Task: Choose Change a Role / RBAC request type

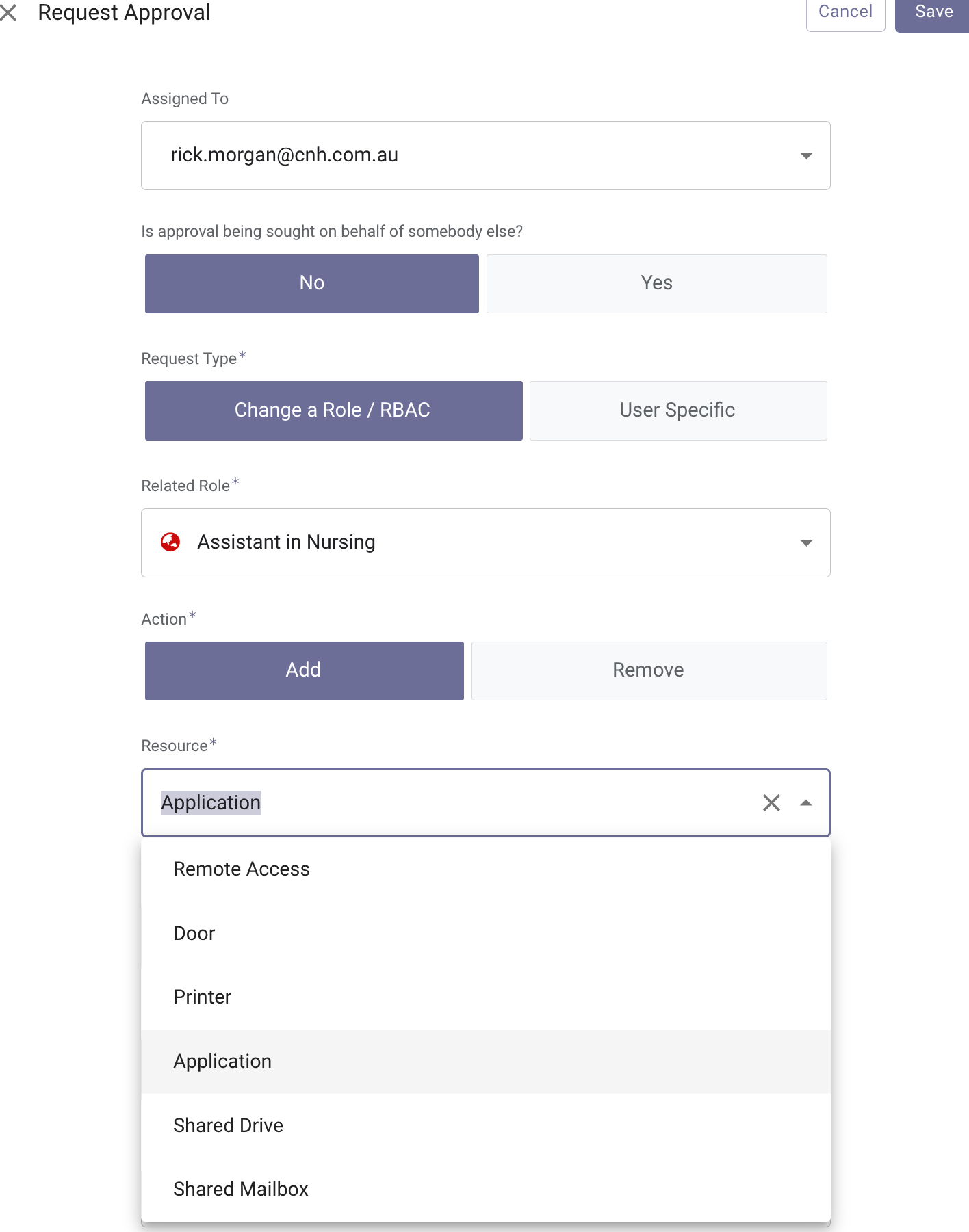Action: coord(333,410)
